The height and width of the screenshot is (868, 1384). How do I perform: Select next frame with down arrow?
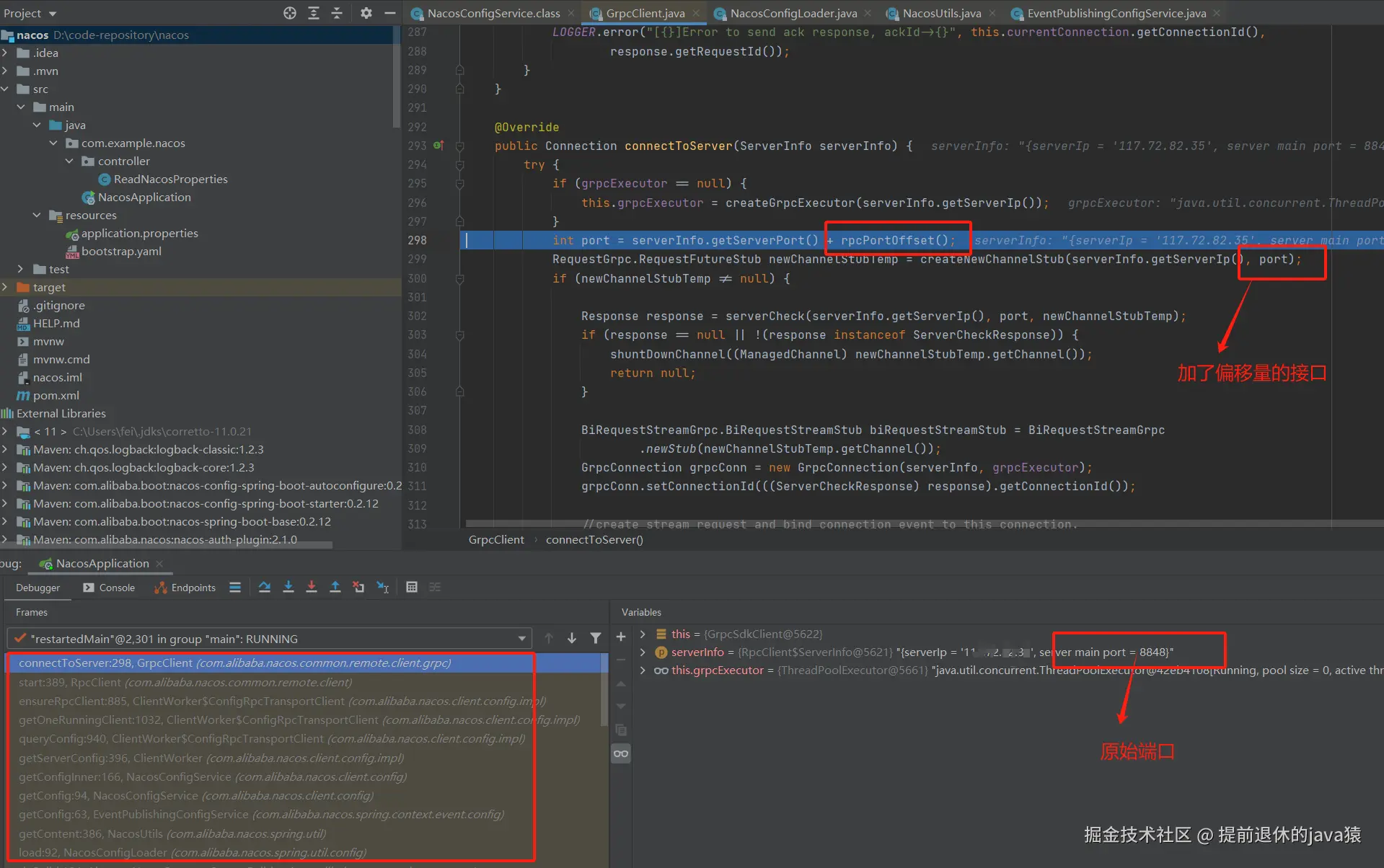click(572, 638)
